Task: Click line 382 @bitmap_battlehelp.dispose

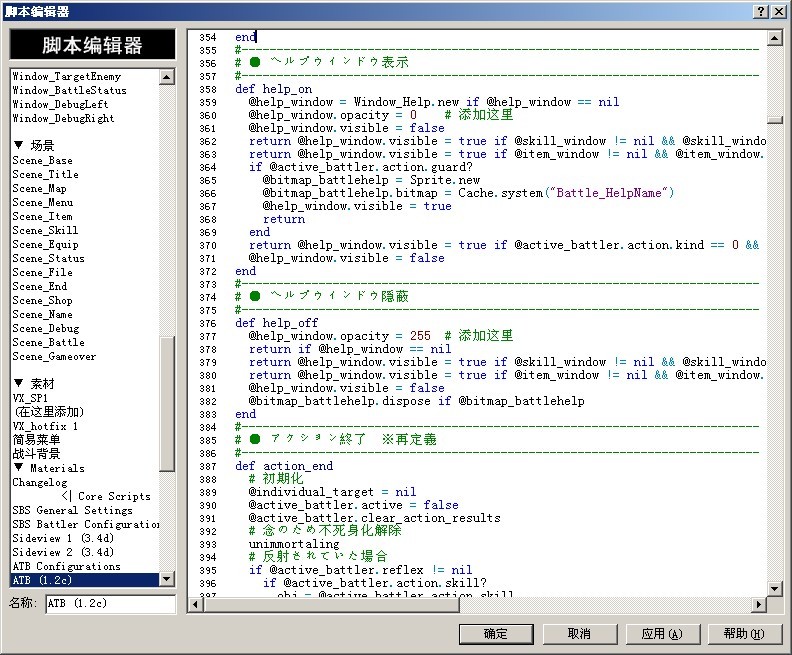Action: (x=339, y=401)
